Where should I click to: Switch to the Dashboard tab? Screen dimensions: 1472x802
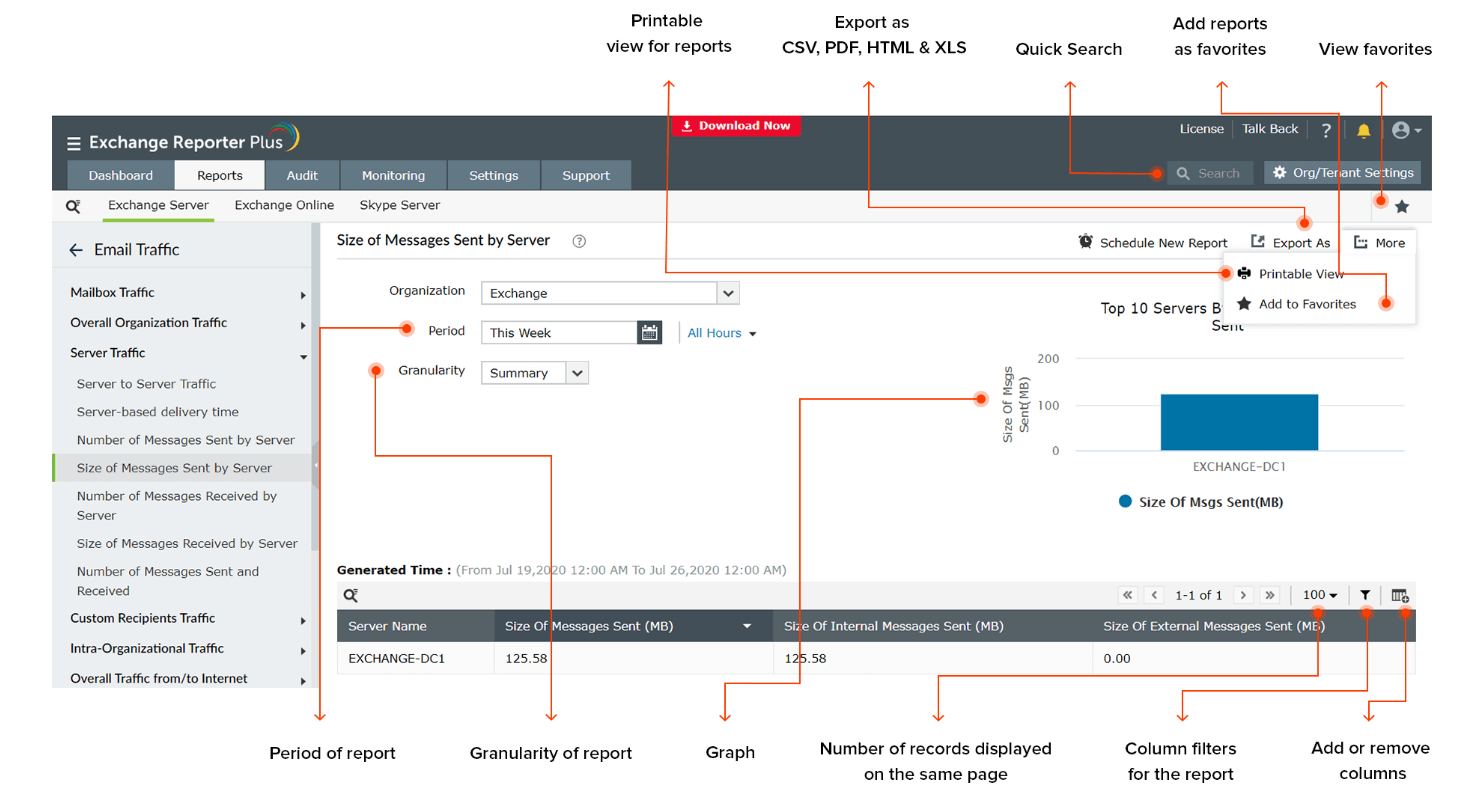[x=121, y=175]
